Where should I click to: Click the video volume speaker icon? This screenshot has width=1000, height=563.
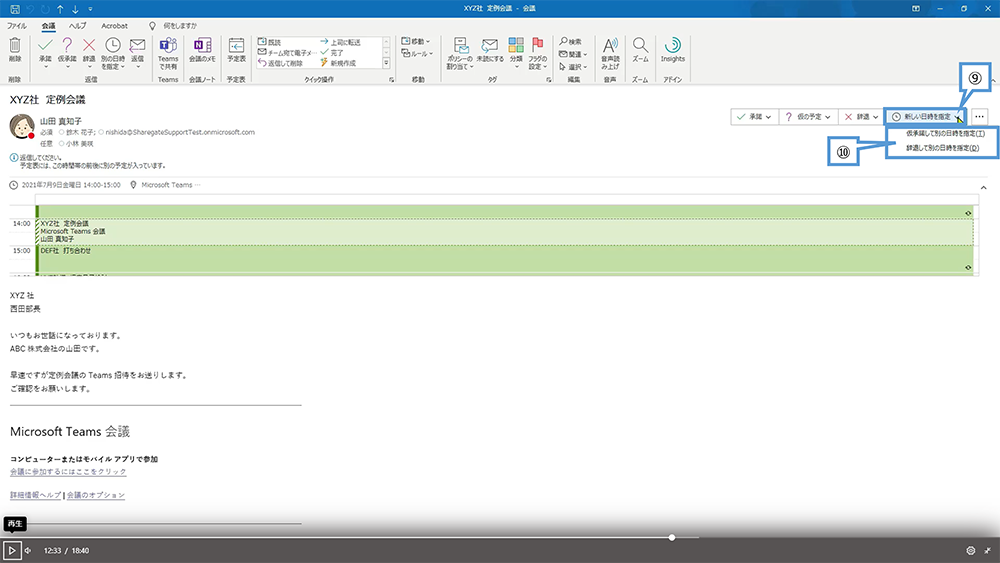coord(28,550)
